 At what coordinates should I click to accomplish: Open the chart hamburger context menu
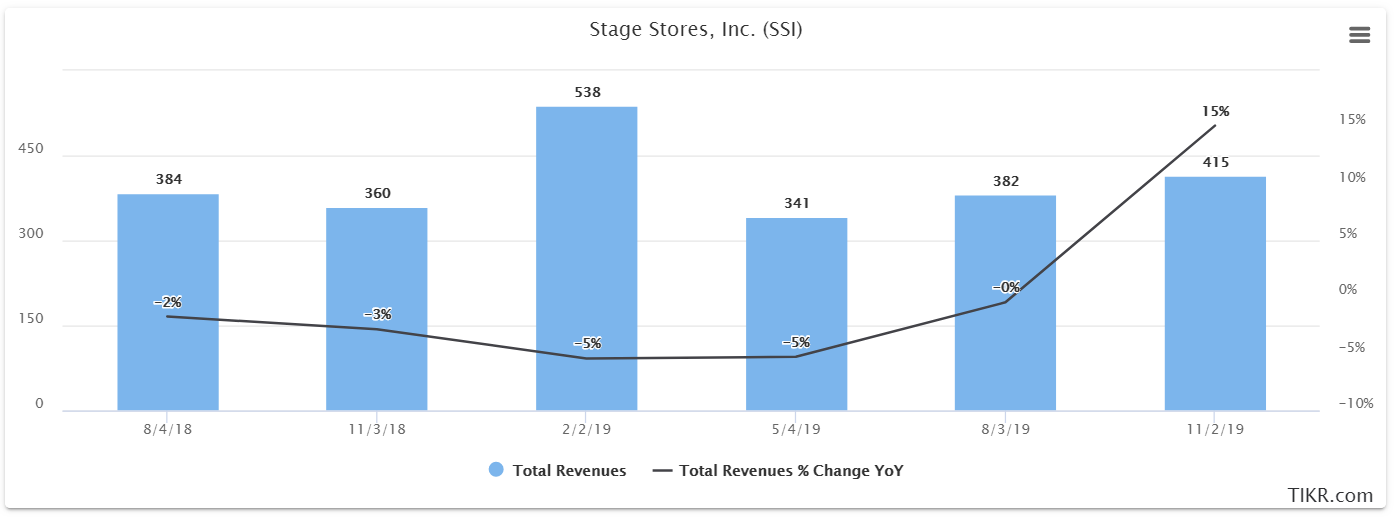click(x=1359, y=35)
